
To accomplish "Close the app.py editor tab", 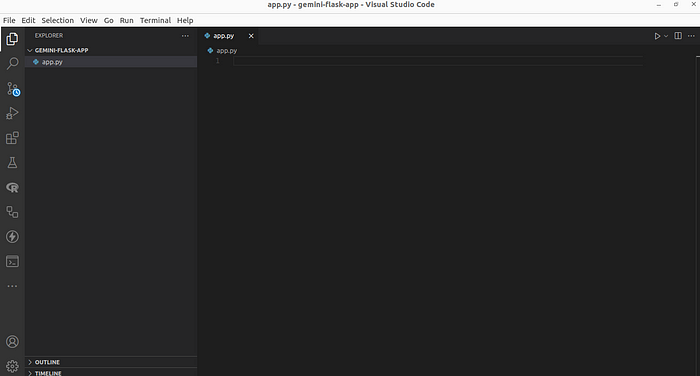I will (x=251, y=36).
